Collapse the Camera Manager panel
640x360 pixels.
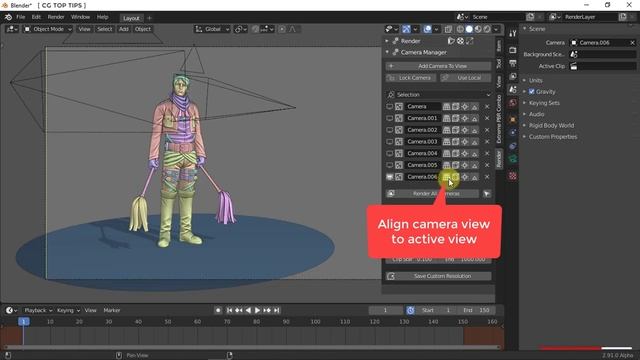(x=387, y=52)
